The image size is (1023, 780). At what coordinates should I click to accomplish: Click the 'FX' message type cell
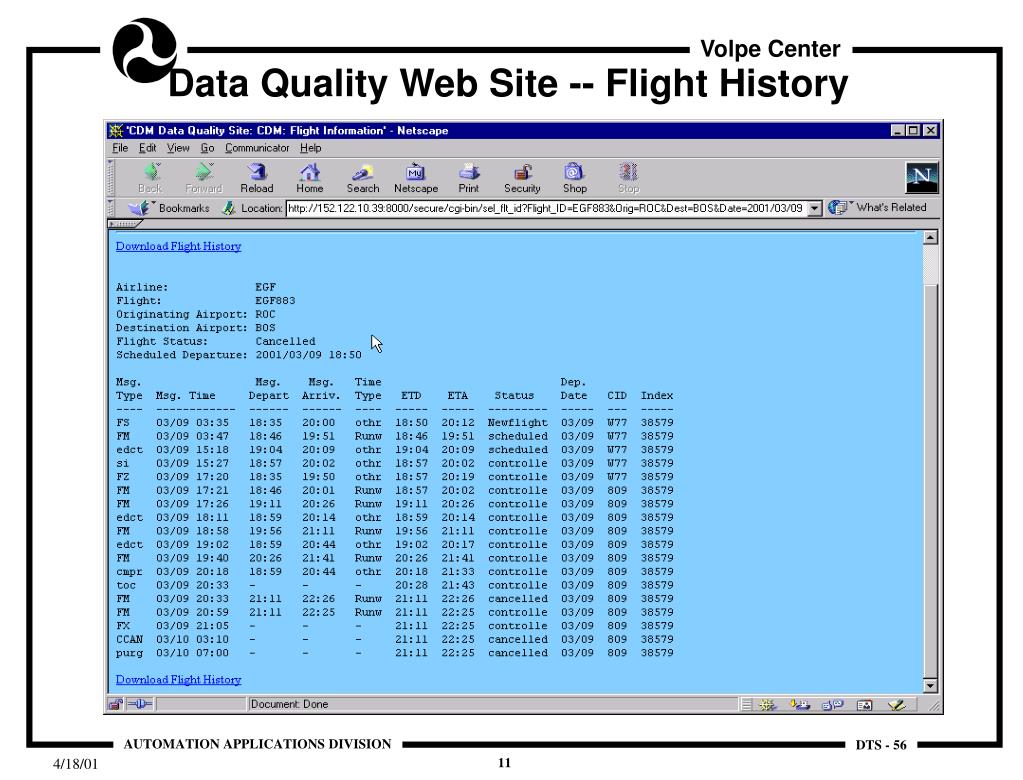coord(123,625)
